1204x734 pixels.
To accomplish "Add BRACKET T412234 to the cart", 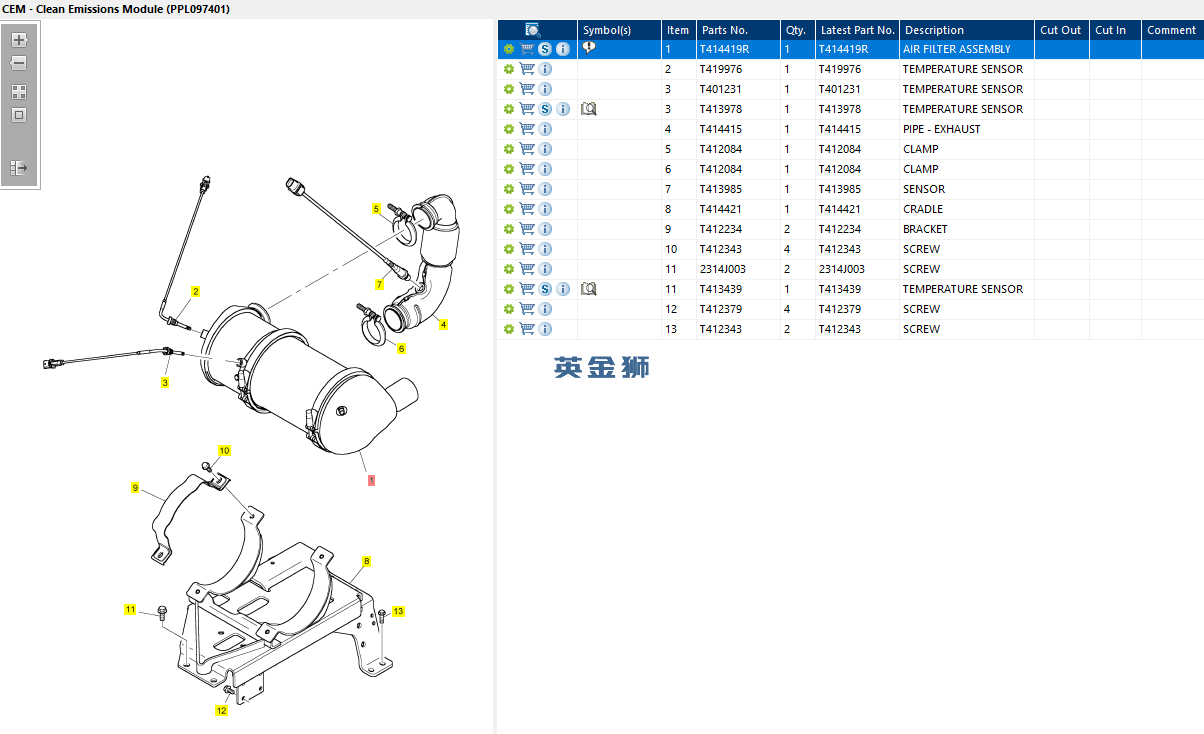I will point(527,229).
